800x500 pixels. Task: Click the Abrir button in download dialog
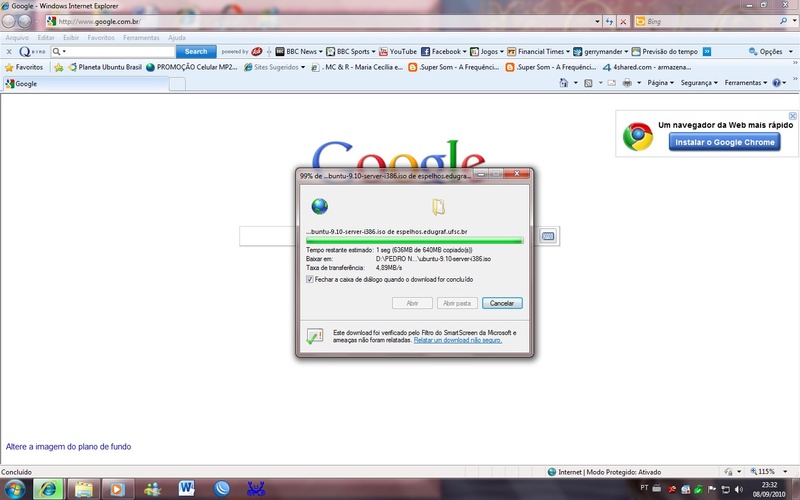pos(412,303)
